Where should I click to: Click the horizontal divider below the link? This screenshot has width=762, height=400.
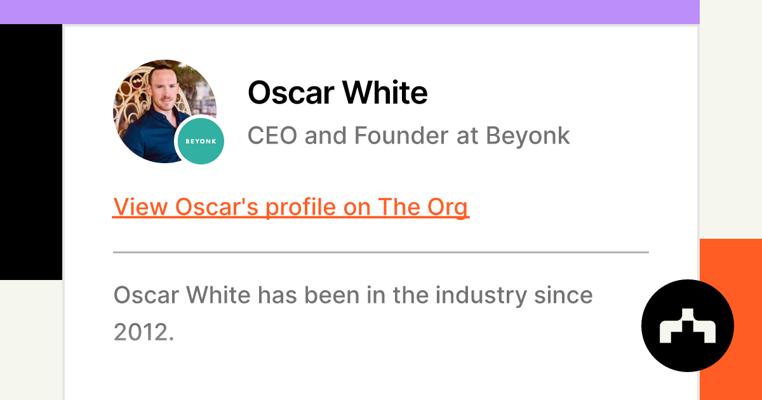coord(380,252)
